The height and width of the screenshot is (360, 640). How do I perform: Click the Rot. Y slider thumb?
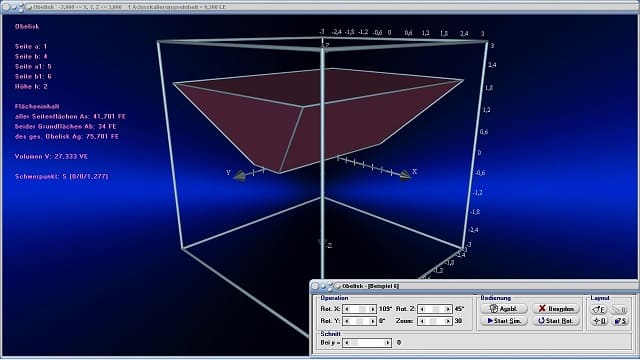[x=360, y=321]
